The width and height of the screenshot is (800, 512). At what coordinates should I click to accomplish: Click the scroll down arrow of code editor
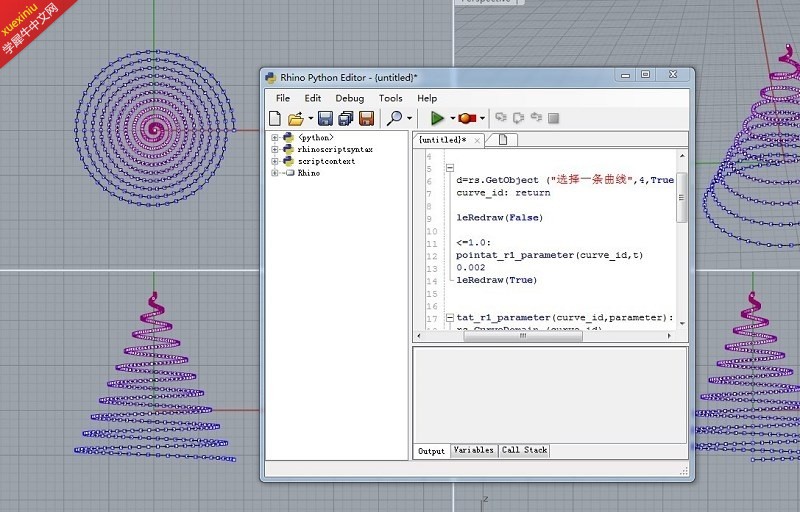point(682,323)
